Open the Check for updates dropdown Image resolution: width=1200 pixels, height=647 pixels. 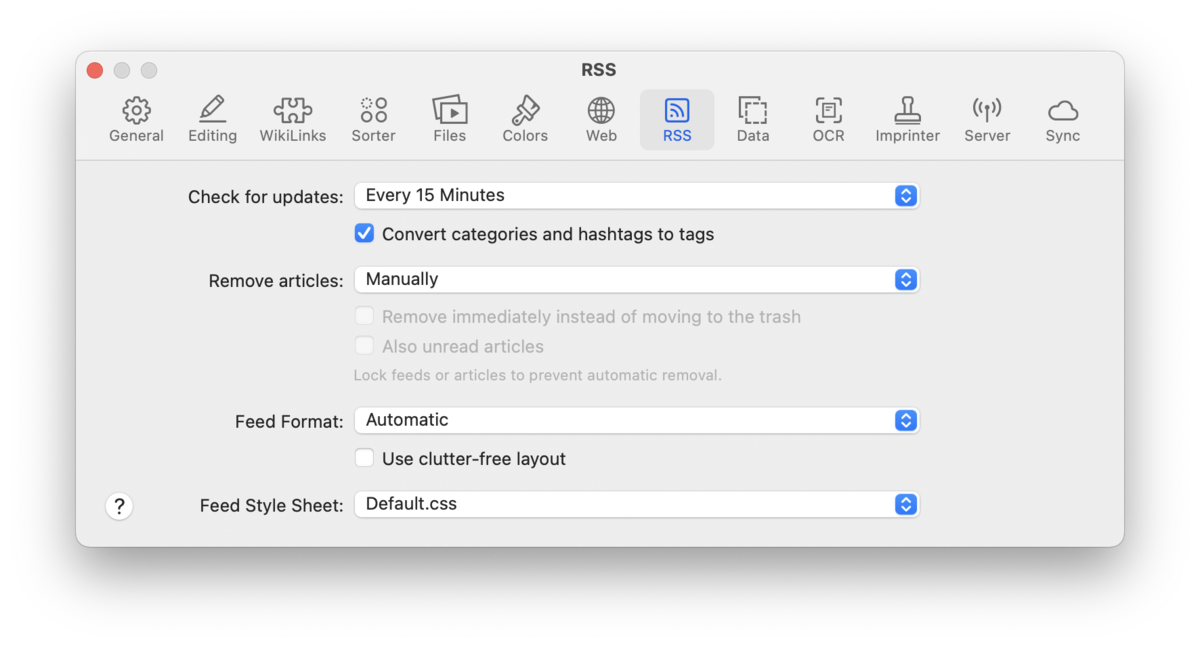click(x=636, y=196)
